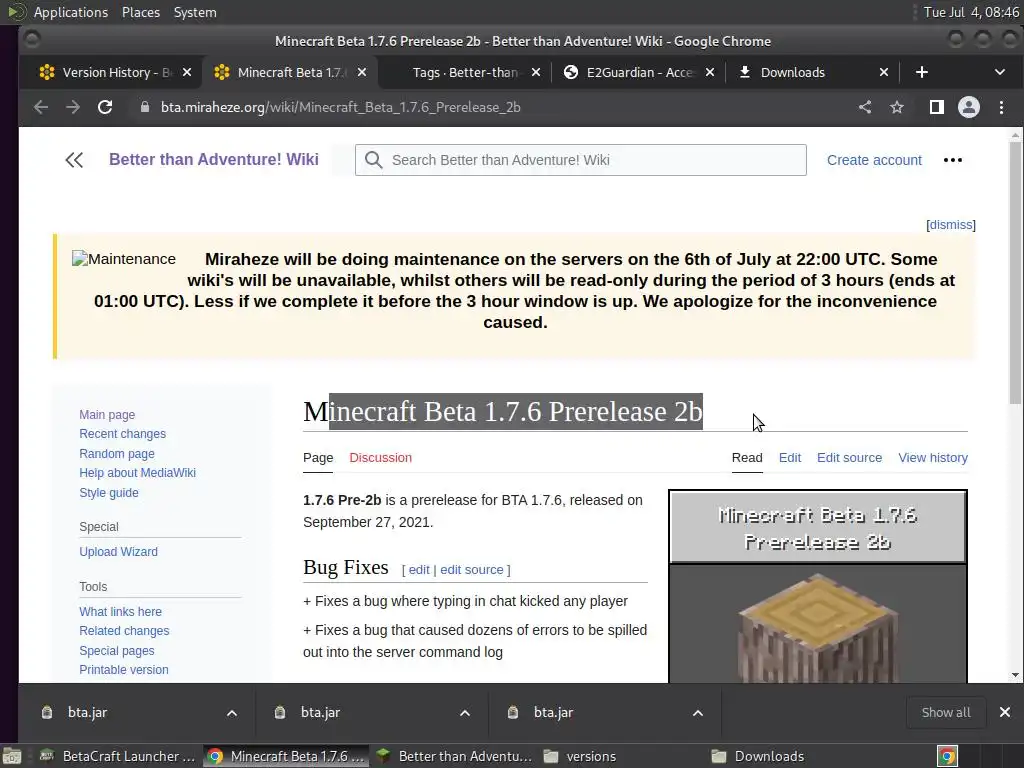Click edit link beside Bug Fixes heading
The width and height of the screenshot is (1024, 768).
419,569
